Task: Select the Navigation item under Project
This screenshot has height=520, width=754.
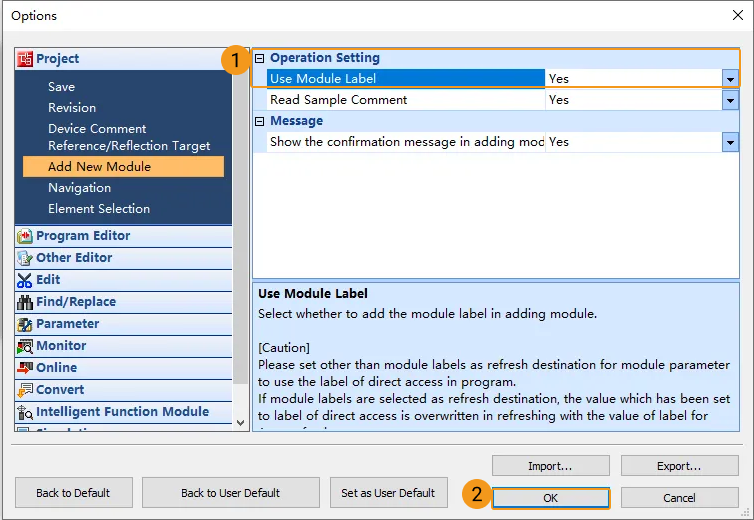Action: click(x=79, y=188)
